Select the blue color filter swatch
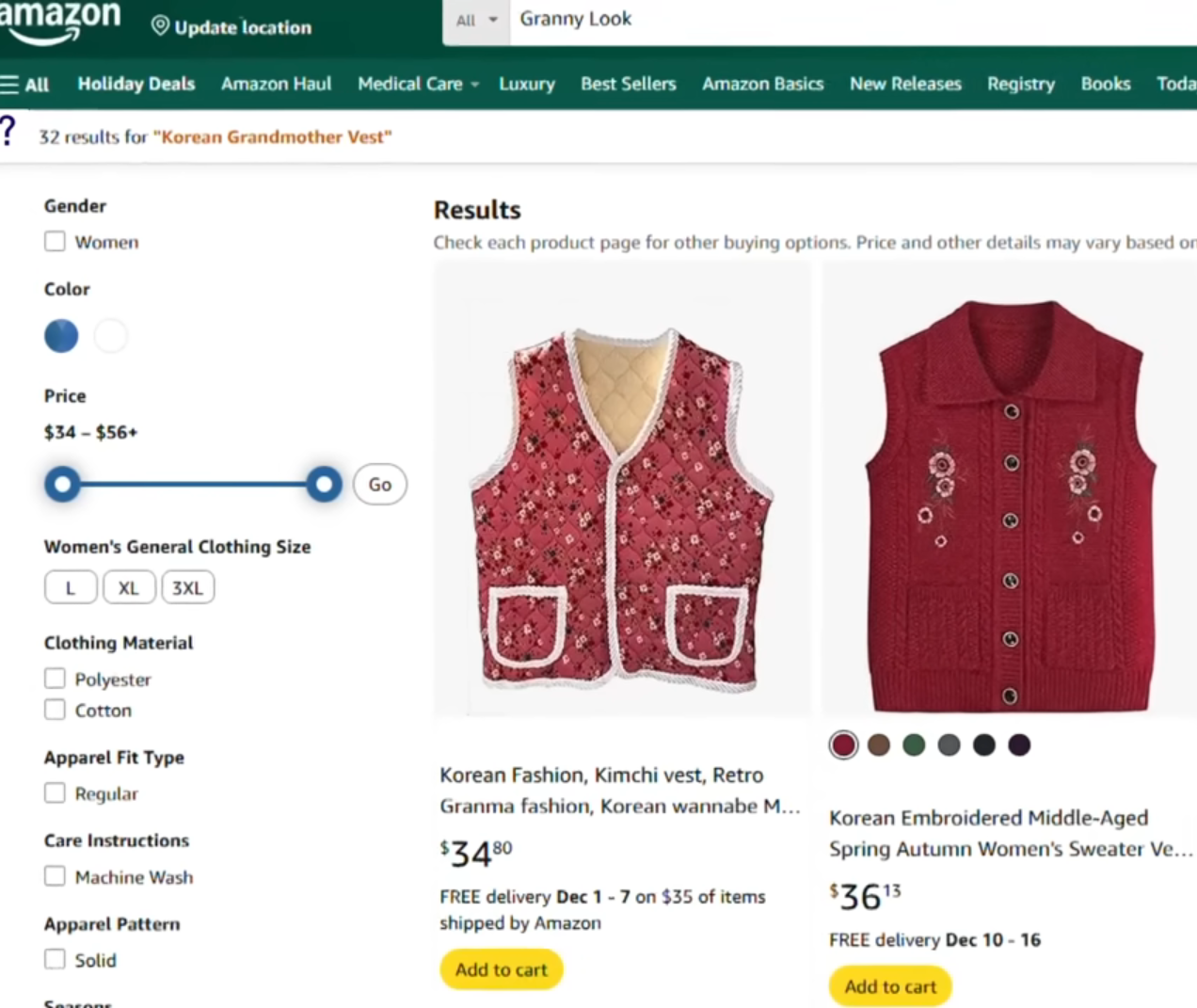Image resolution: width=1197 pixels, height=1008 pixels. 61,336
